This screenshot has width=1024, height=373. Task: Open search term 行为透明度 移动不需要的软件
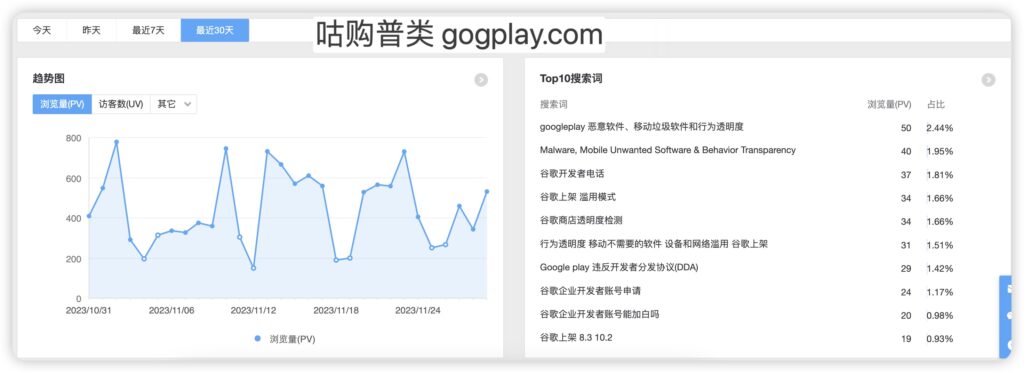(654, 244)
